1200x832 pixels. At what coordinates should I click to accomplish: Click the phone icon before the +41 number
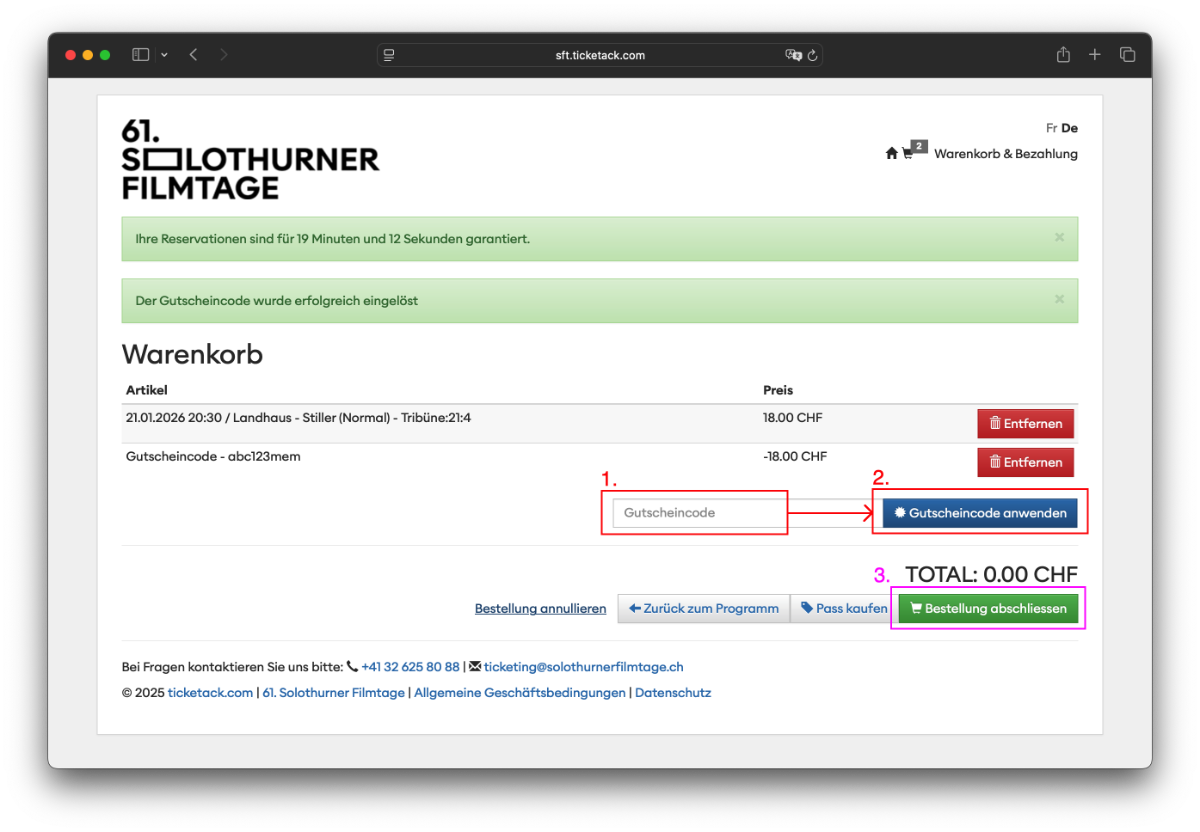[x=353, y=666]
